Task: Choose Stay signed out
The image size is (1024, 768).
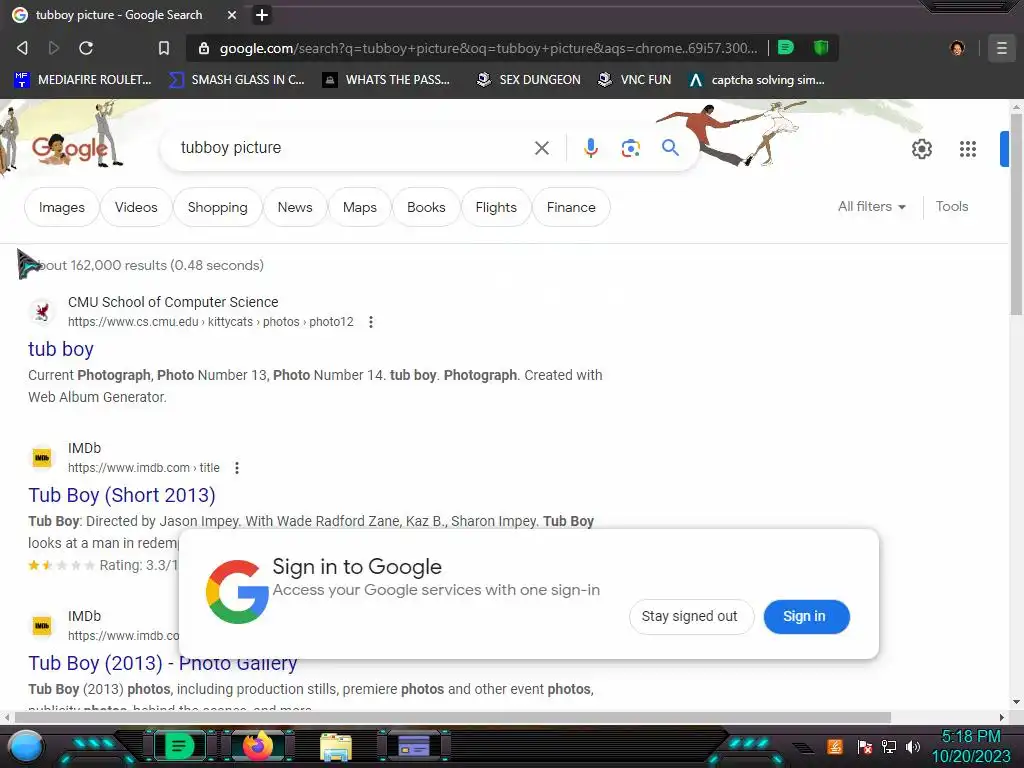Action: click(x=691, y=616)
